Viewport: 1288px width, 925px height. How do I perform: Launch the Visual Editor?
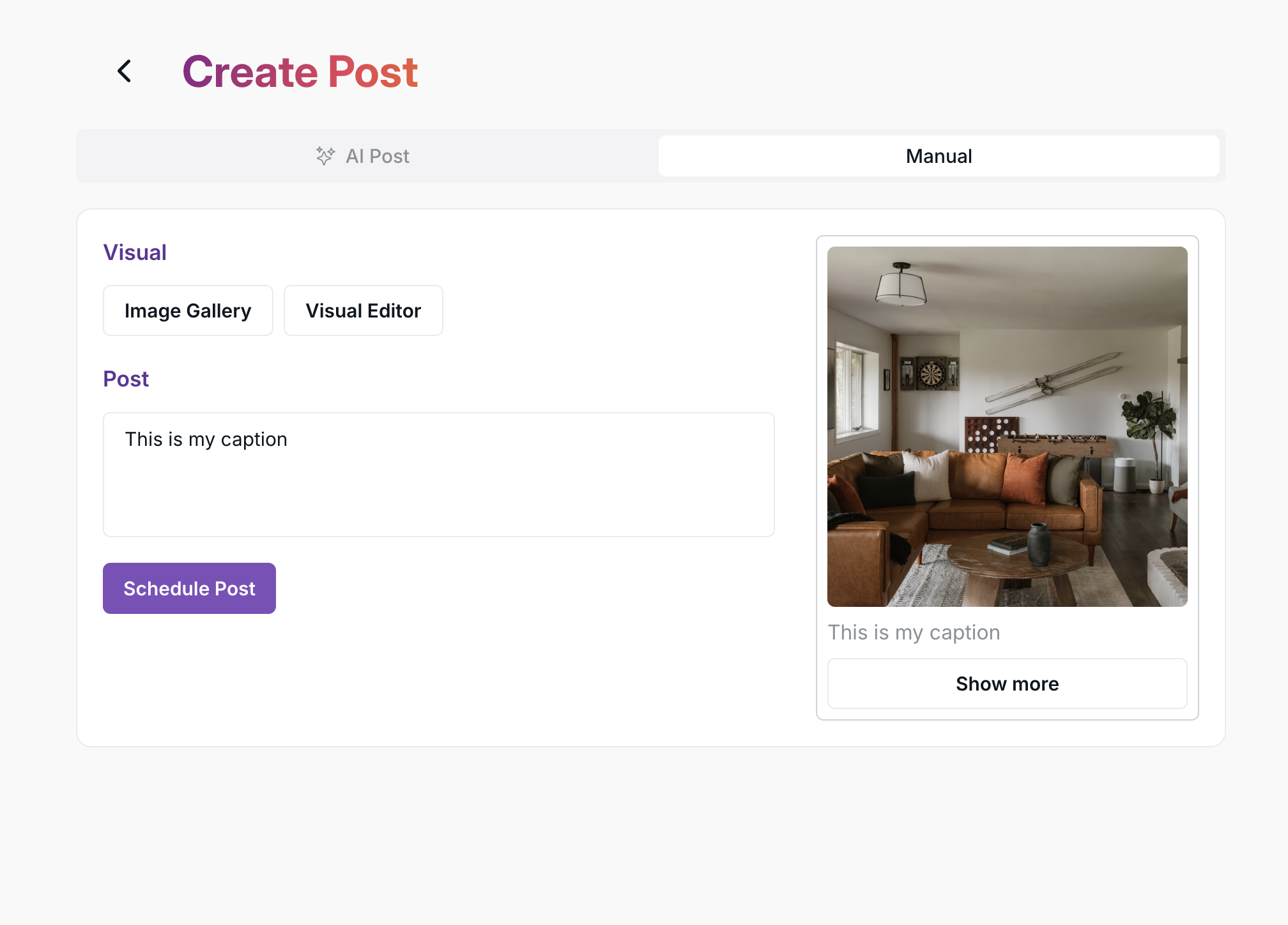click(363, 310)
